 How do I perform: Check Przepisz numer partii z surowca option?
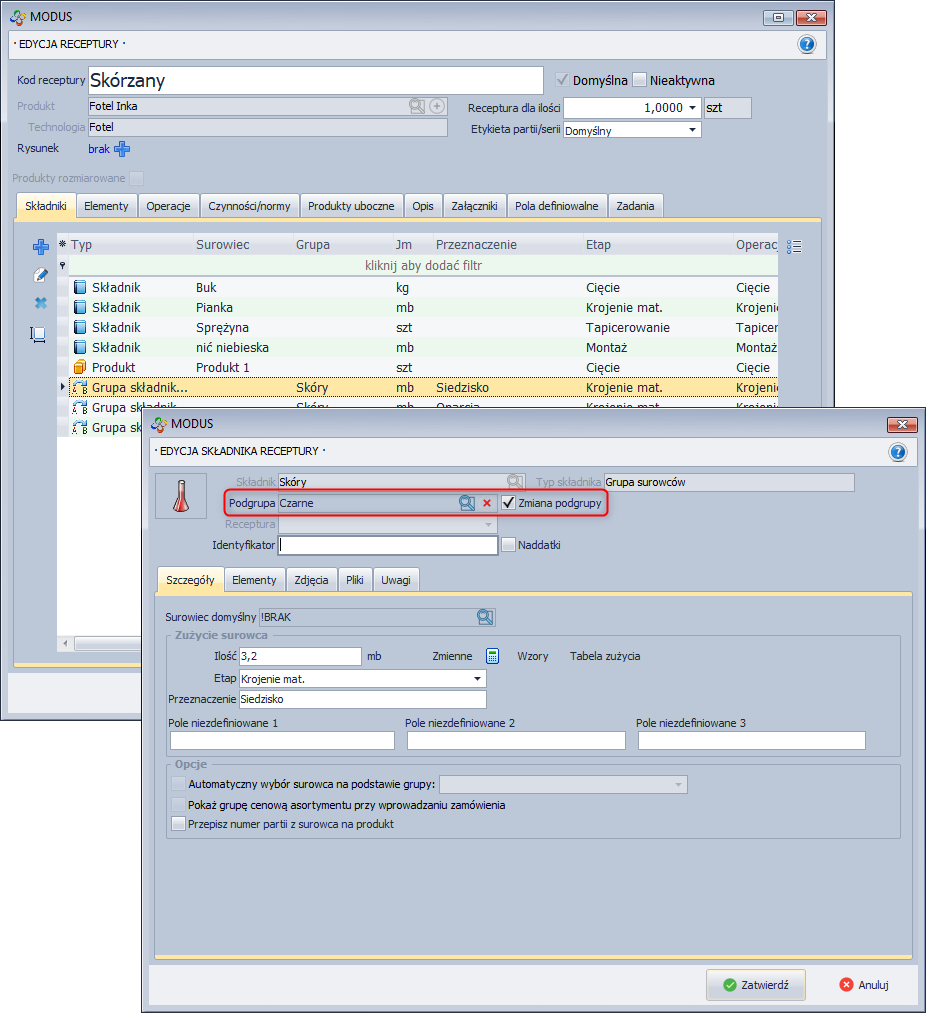pos(179,824)
